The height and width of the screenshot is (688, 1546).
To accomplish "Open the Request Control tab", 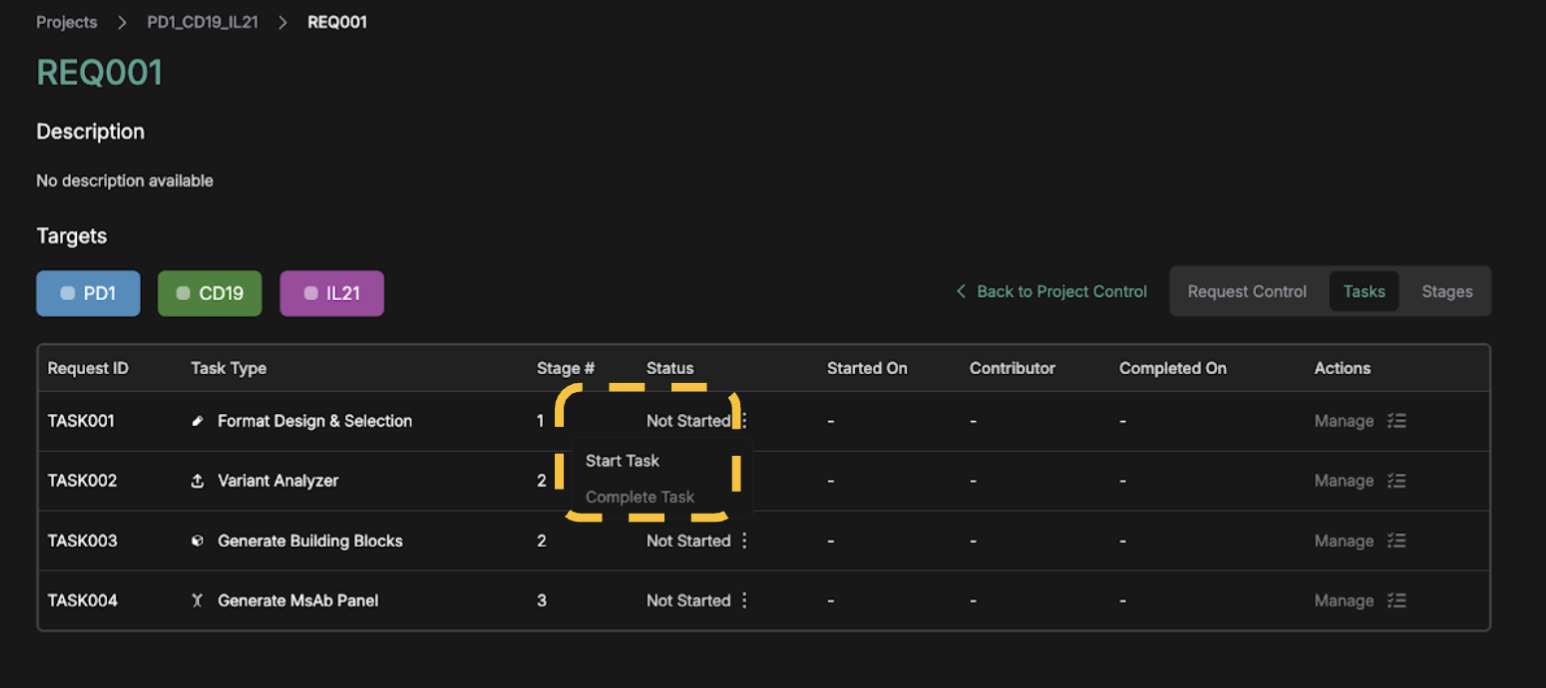I will pyautogui.click(x=1246, y=292).
